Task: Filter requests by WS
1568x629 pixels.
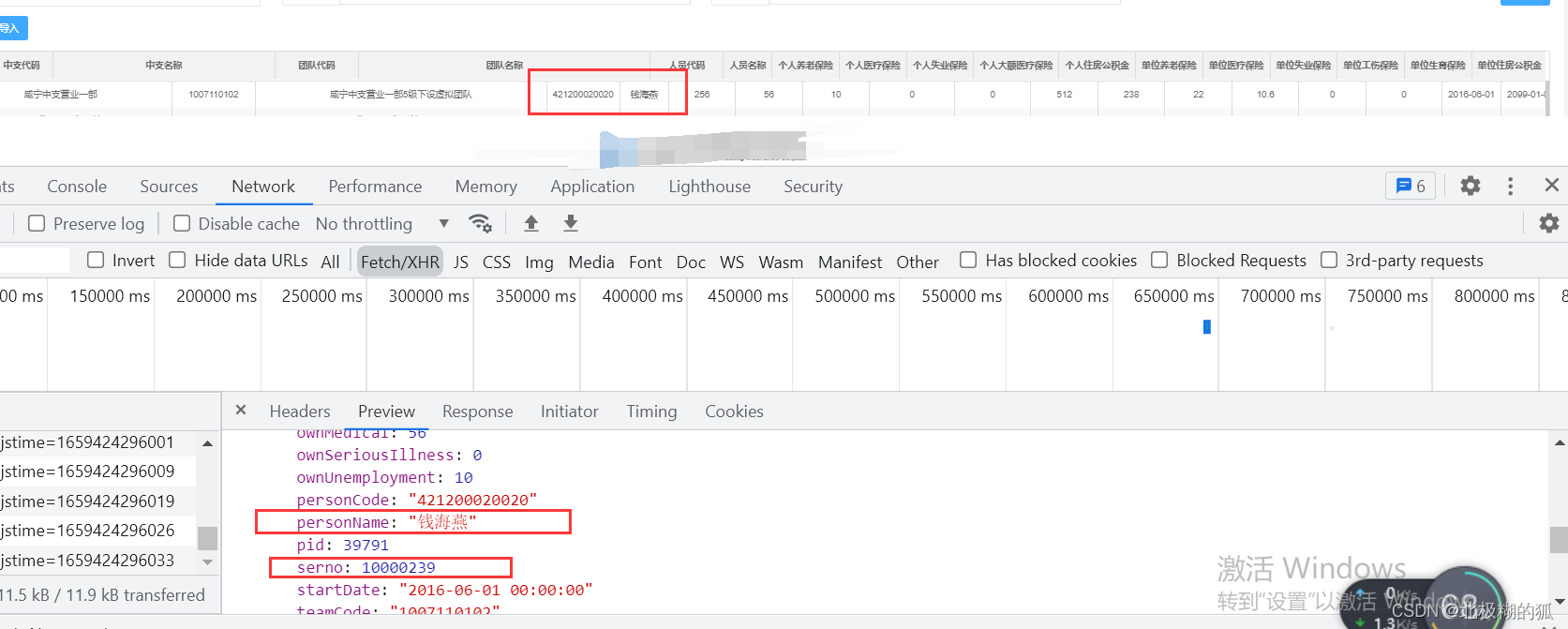Action: tap(732, 262)
